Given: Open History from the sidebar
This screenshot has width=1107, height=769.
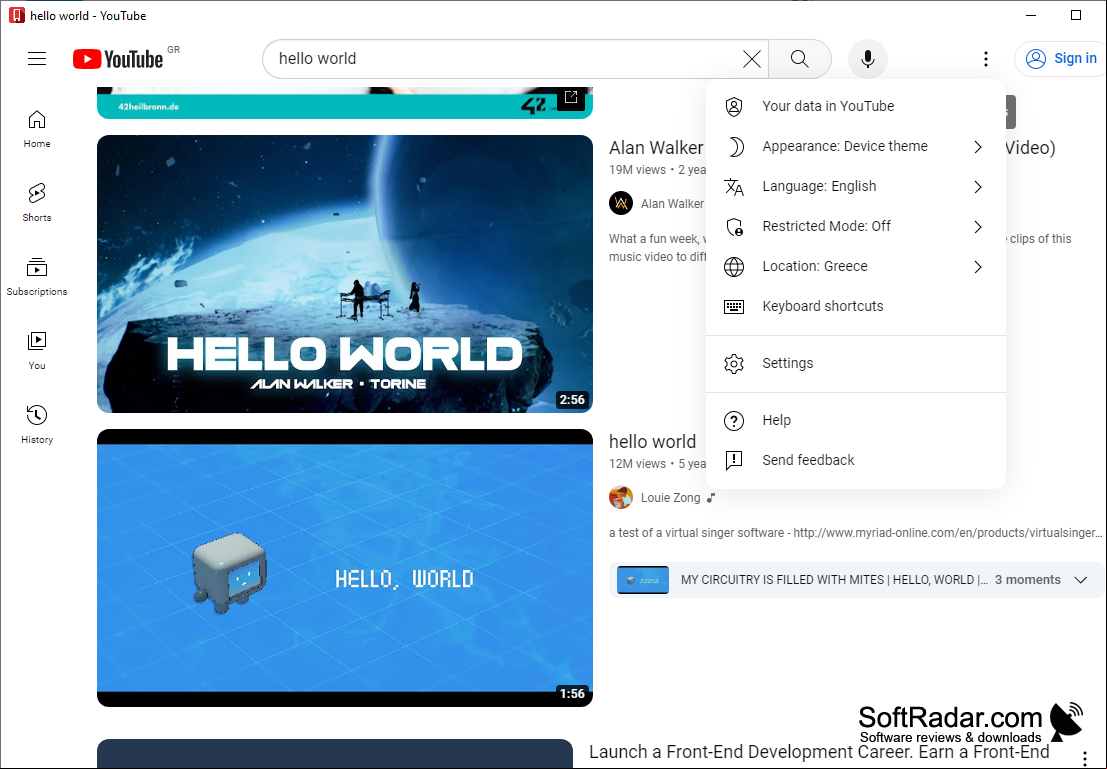Looking at the screenshot, I should tap(37, 424).
